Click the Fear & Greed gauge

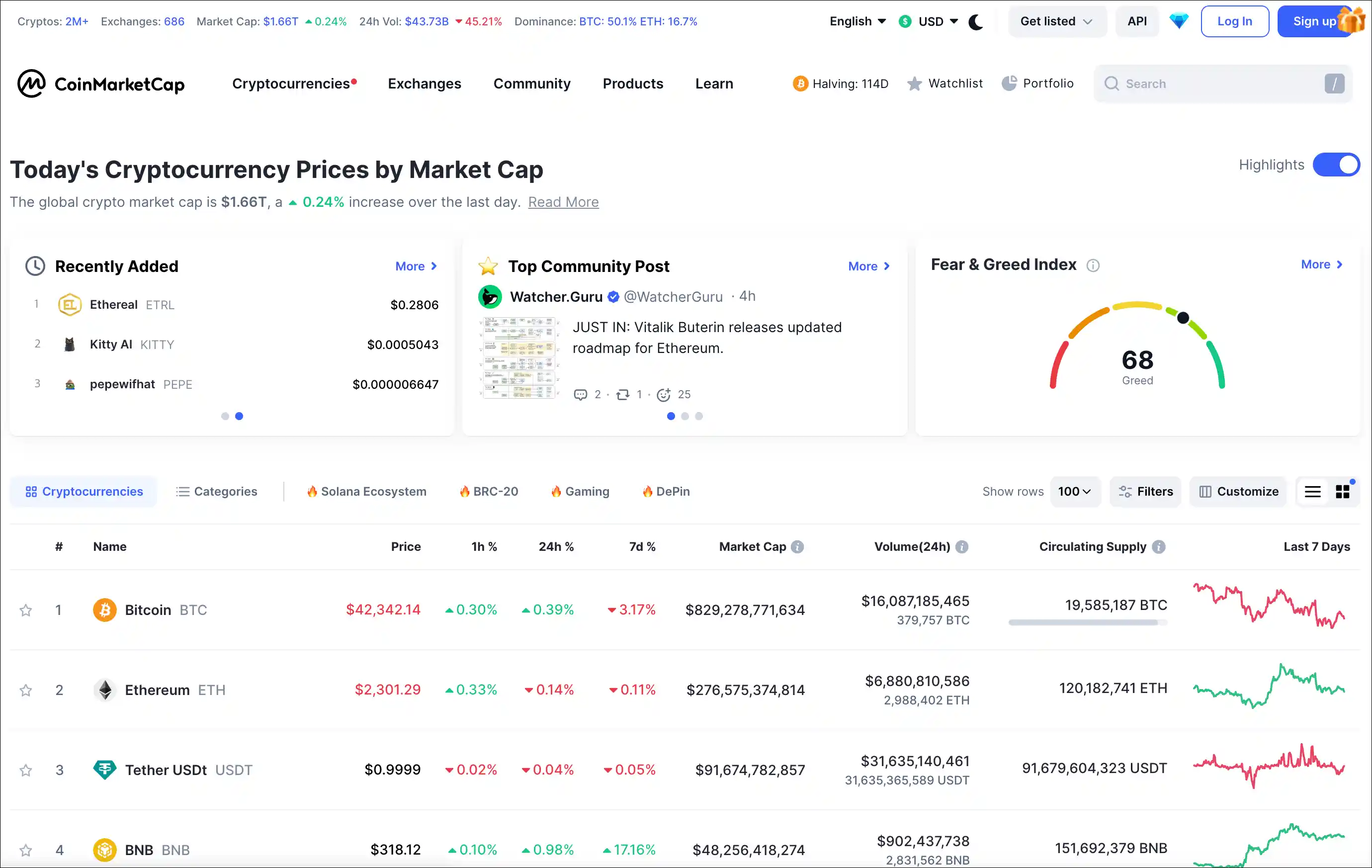click(1137, 346)
